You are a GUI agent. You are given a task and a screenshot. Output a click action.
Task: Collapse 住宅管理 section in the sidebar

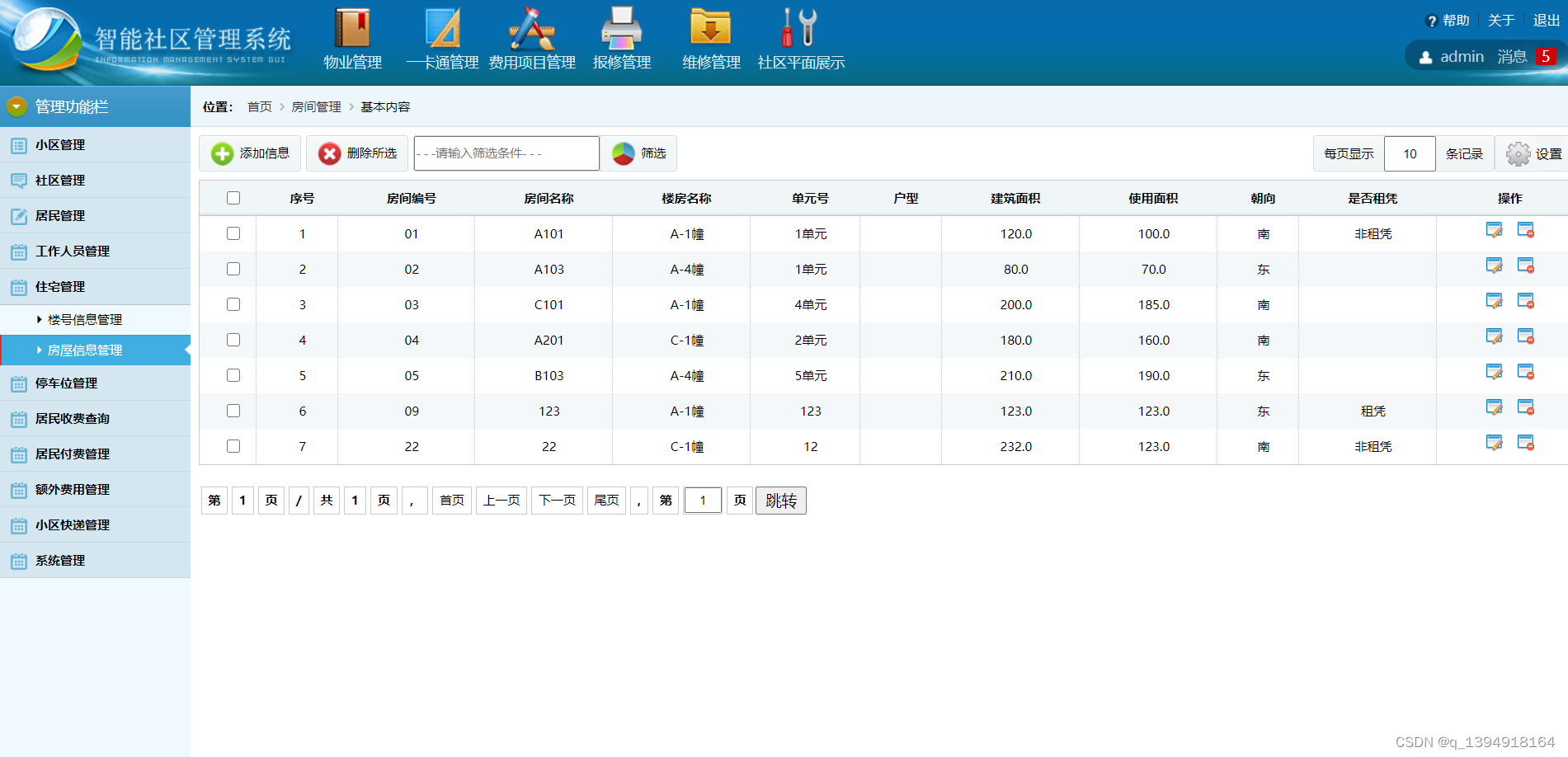click(95, 287)
